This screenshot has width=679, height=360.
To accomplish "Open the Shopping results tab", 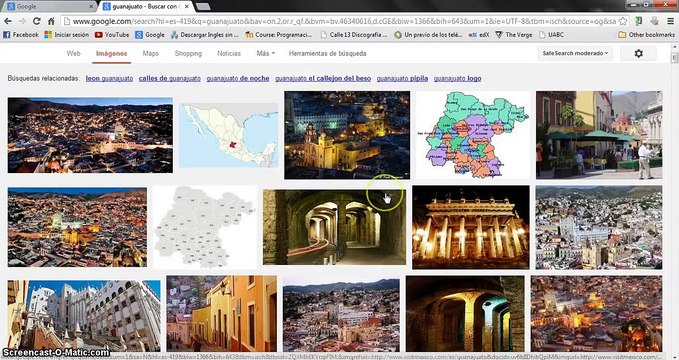I will click(188, 53).
